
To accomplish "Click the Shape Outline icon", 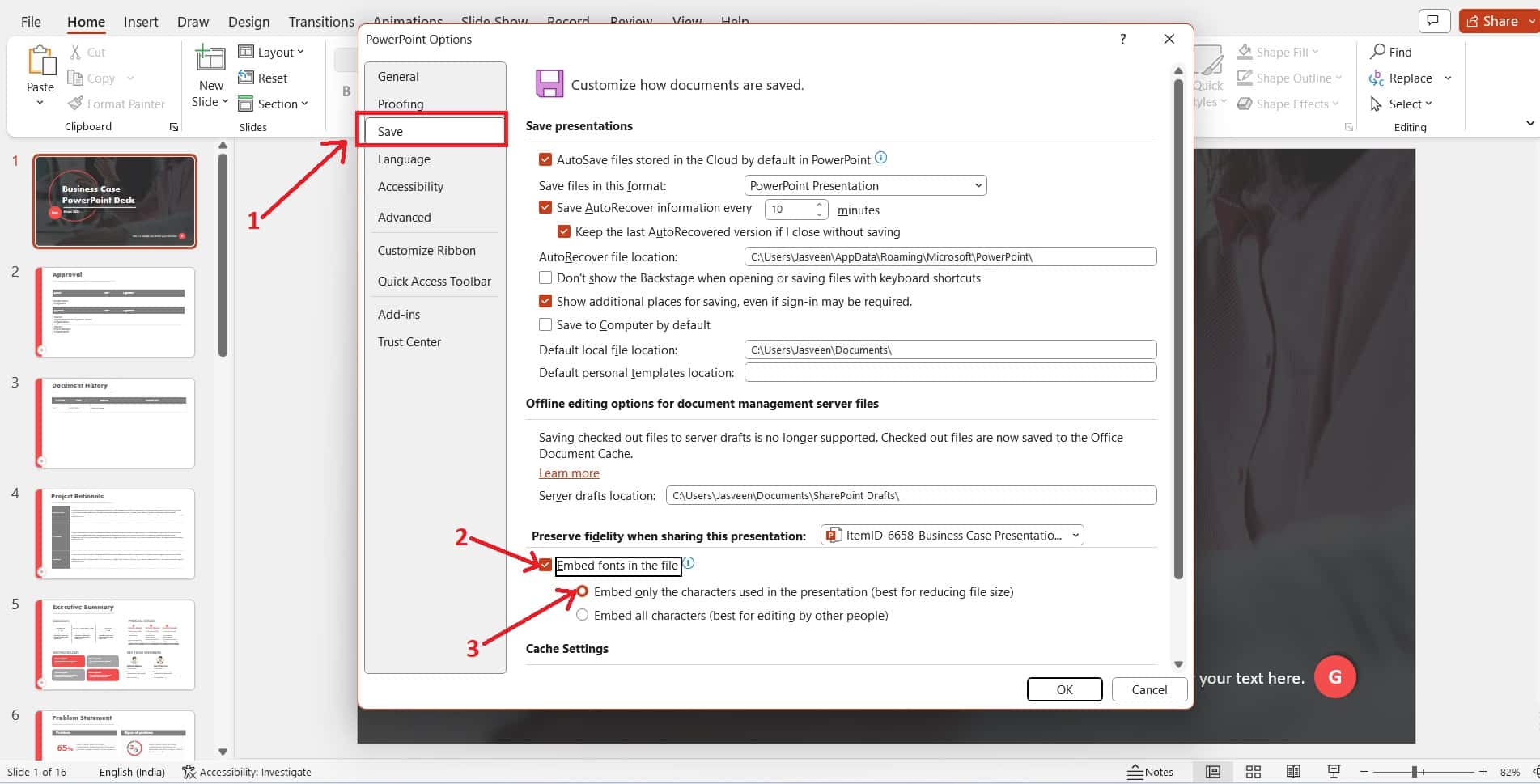I will coord(1245,78).
